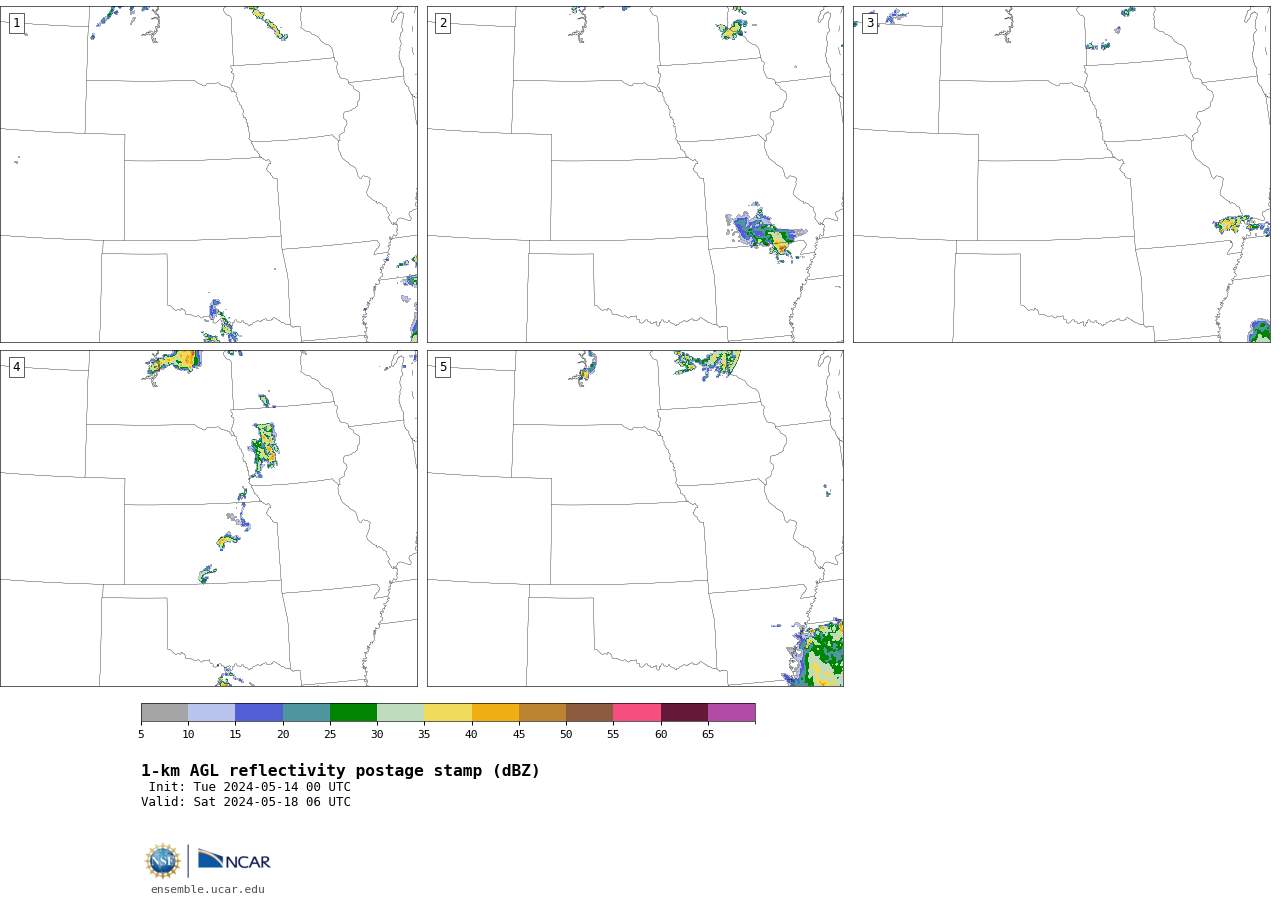Click the brown 50-55 dBZ swatch
Viewport: 1280px width, 901px height.
pos(589,713)
